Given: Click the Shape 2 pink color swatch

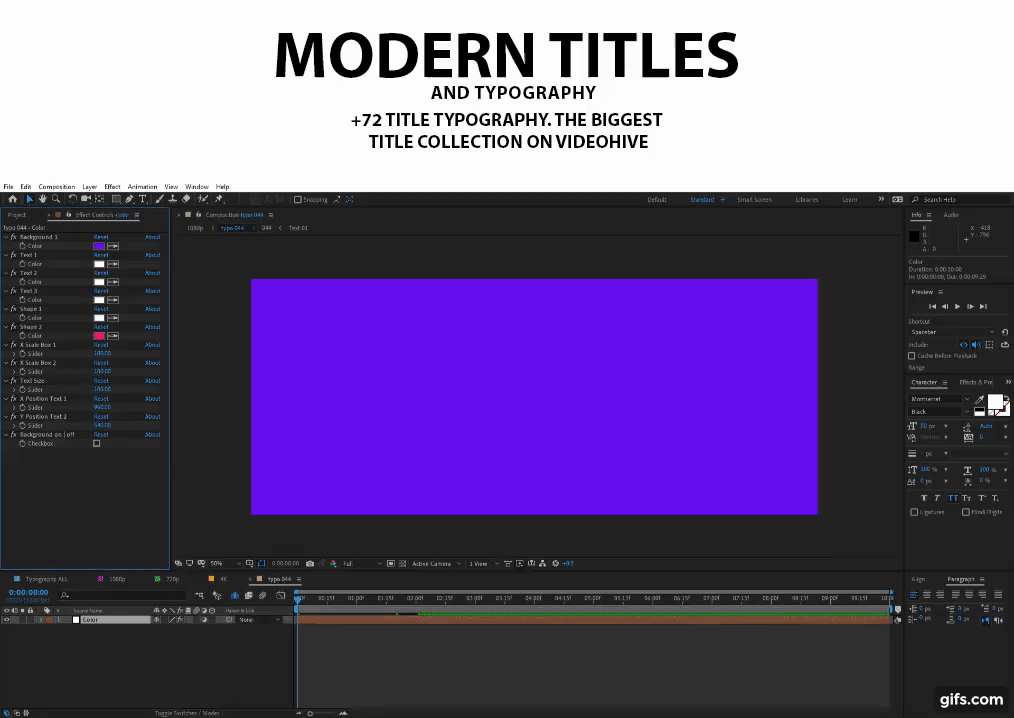Looking at the screenshot, I should pyautogui.click(x=99, y=336).
